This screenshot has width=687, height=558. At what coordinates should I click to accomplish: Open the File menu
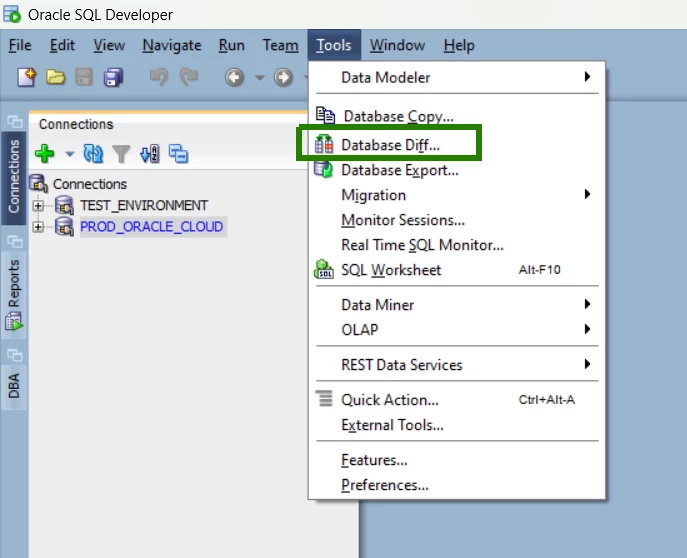(20, 45)
